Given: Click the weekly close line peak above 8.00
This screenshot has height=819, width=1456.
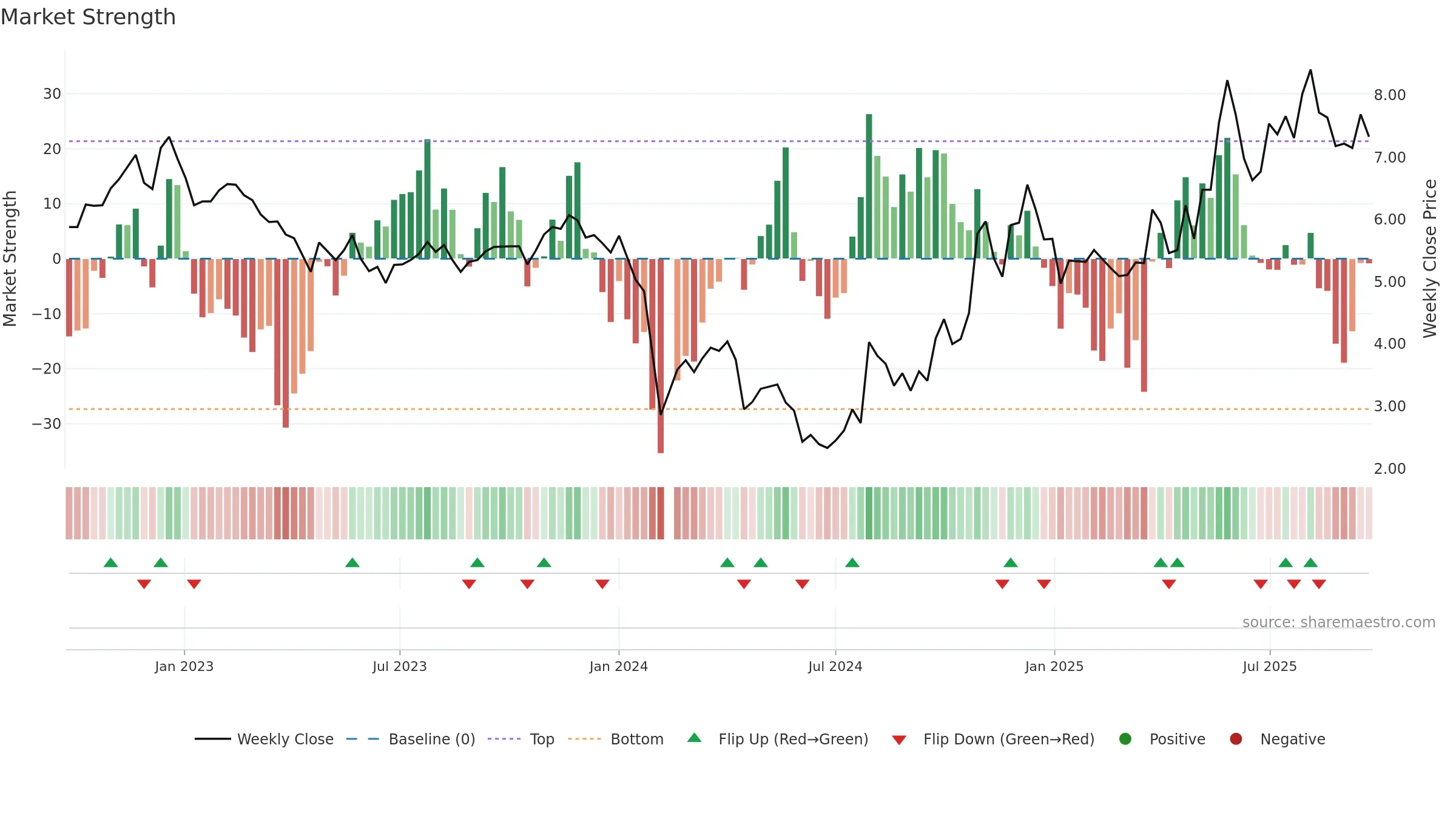Looking at the screenshot, I should pyautogui.click(x=1310, y=70).
